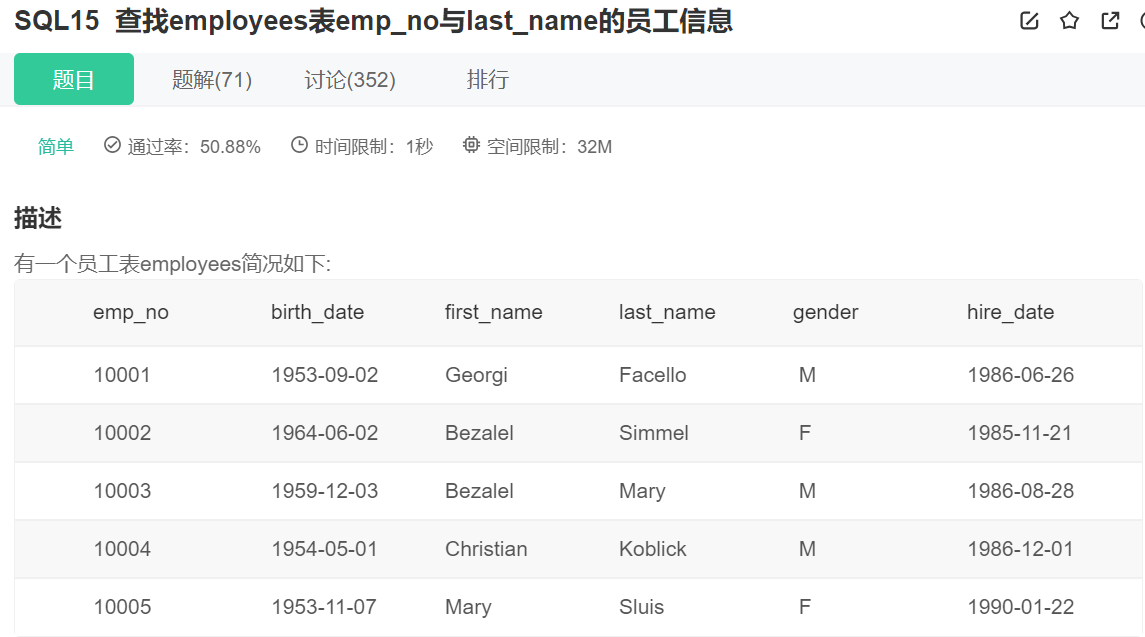Click the pass rate checkmark icon

click(x=112, y=146)
